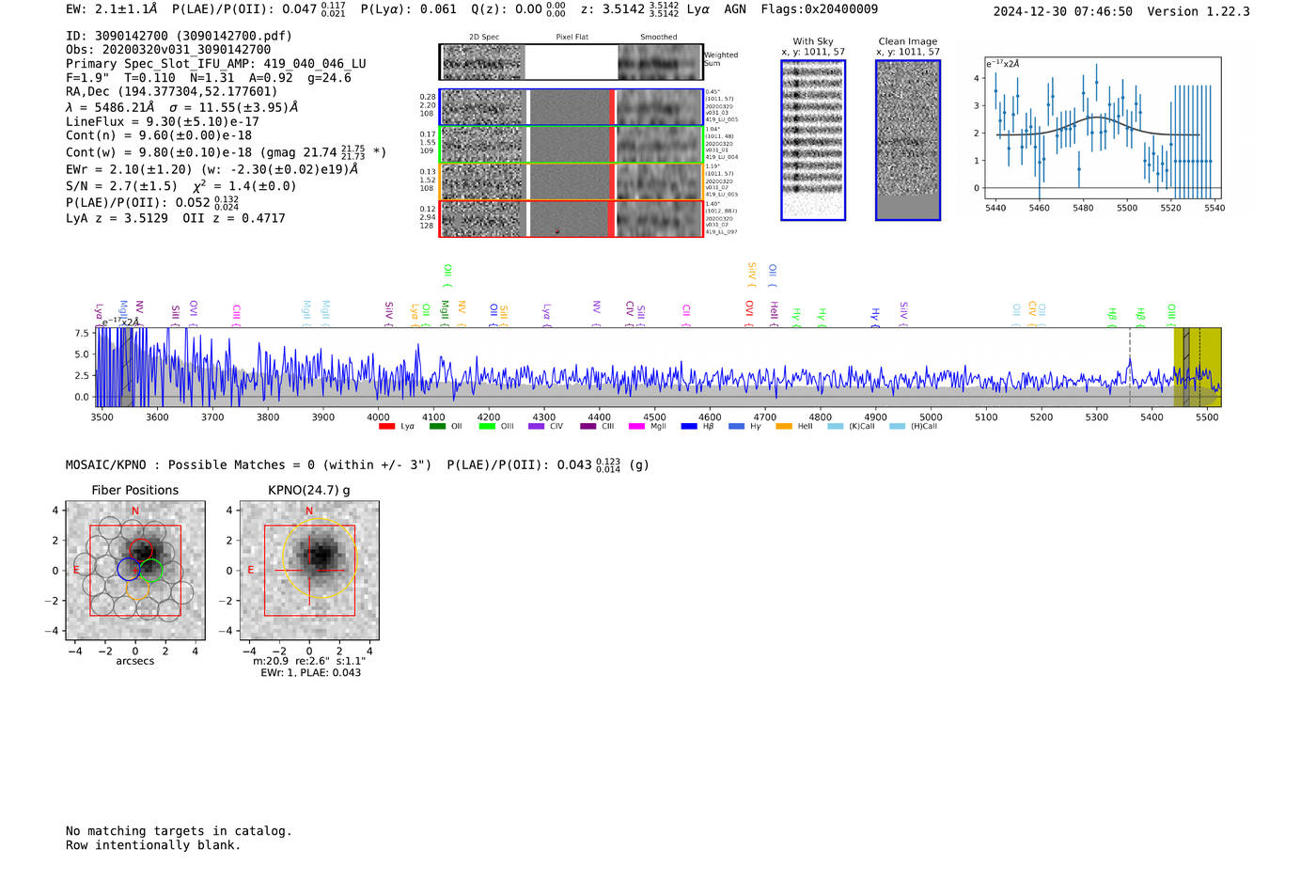1316x896 pixels.
Task: Click the 'arcsecs' axis label
Action: [135, 661]
